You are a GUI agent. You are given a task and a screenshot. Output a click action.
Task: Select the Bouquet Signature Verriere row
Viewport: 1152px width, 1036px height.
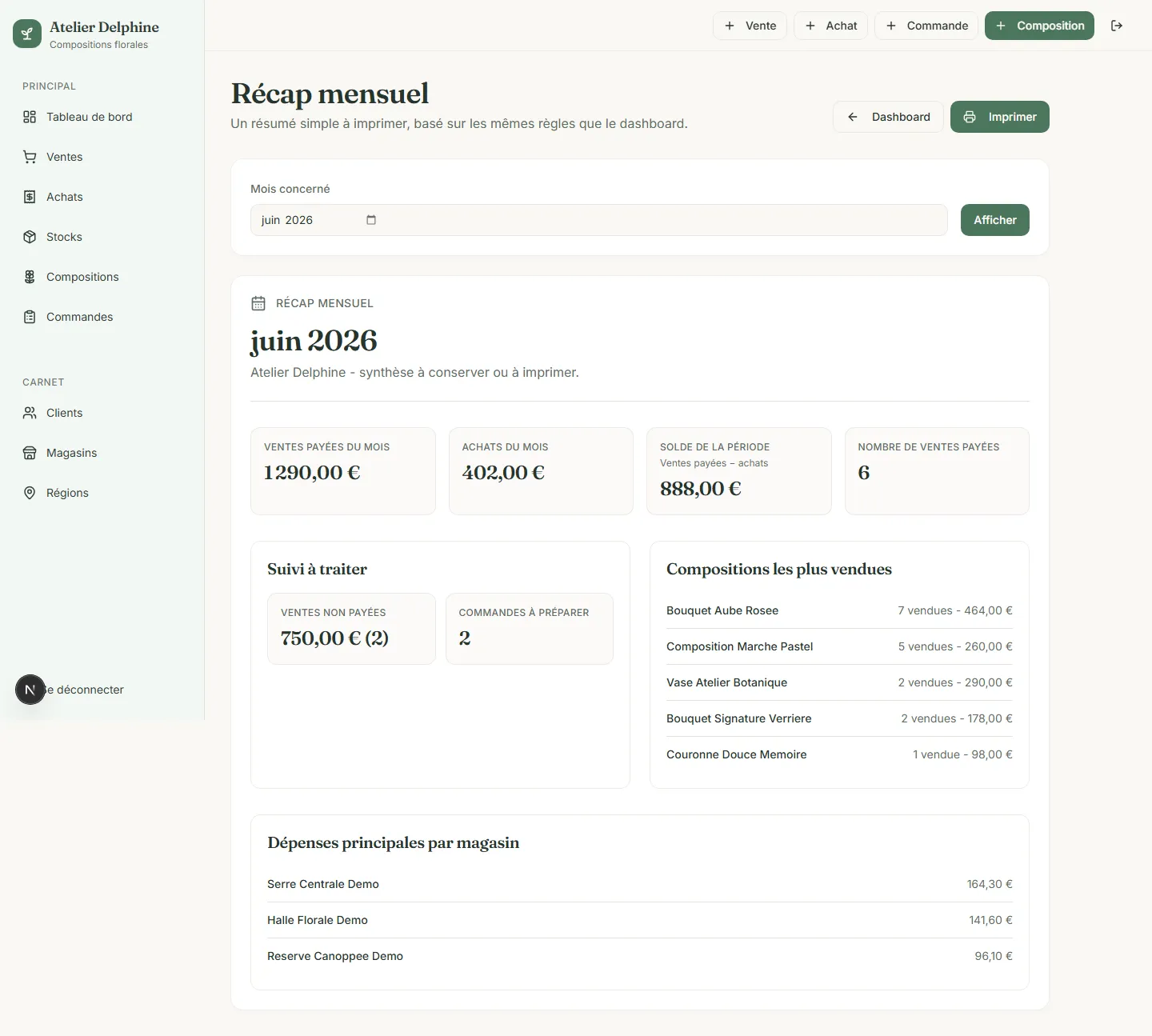(839, 718)
